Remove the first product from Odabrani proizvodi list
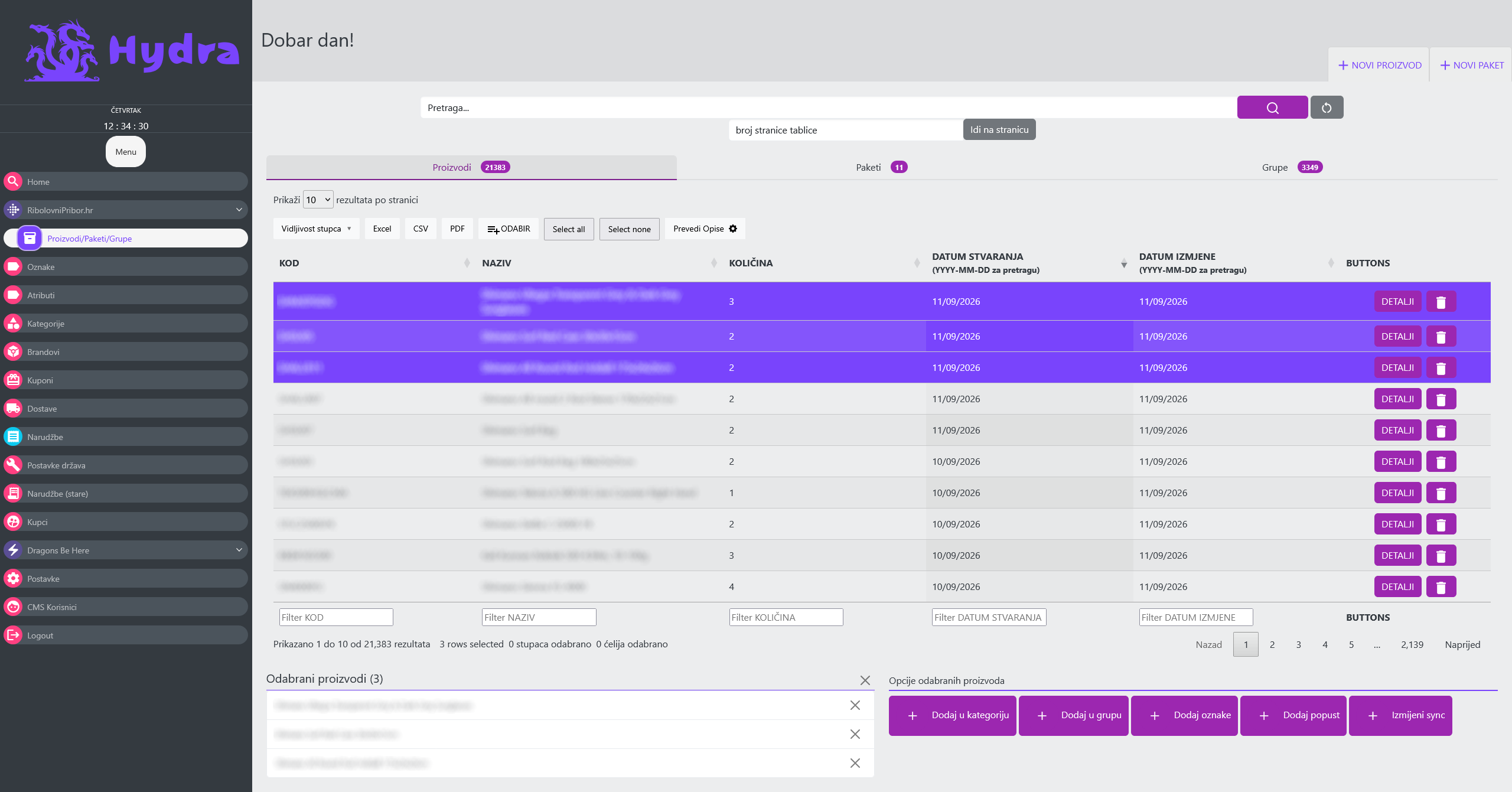Viewport: 1512px width, 792px height. [855, 705]
